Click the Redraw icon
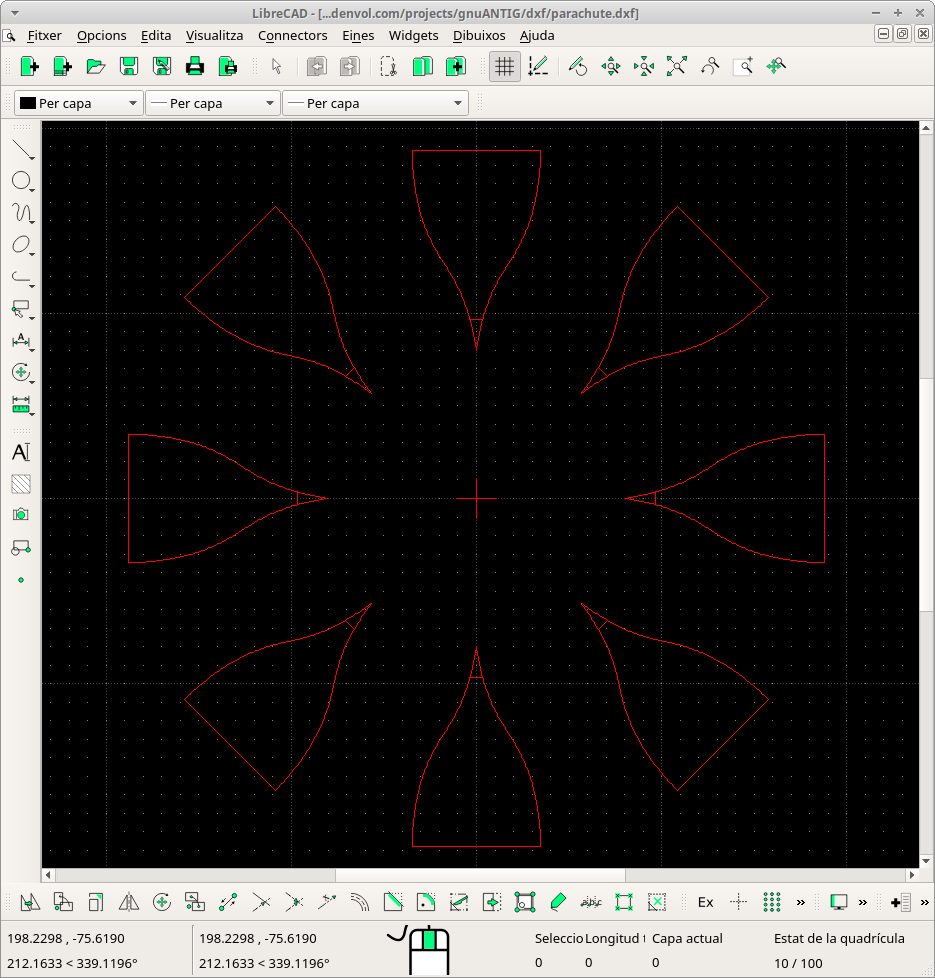 [578, 66]
